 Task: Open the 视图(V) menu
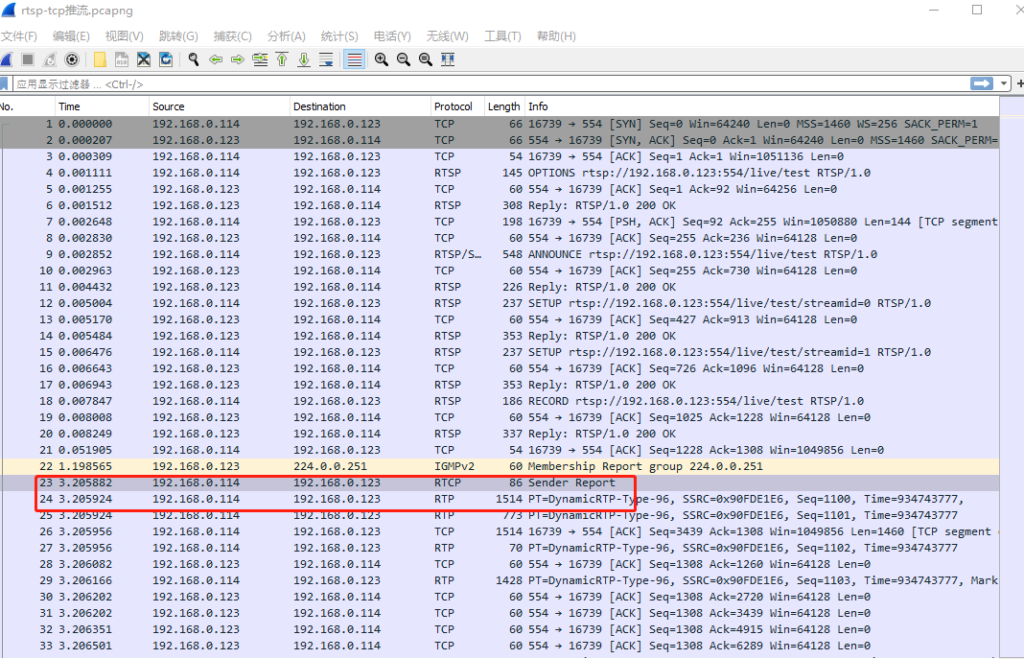pyautogui.click(x=124, y=37)
